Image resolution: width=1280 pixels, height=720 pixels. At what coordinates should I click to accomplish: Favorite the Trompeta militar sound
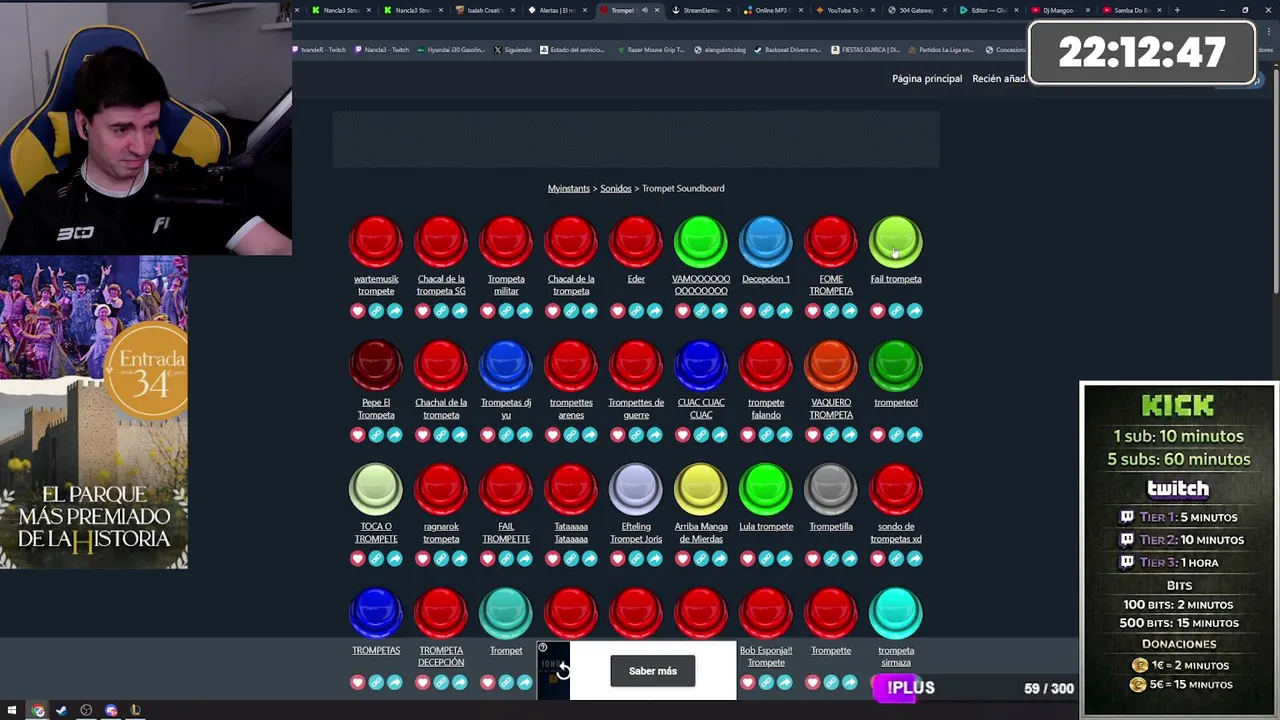(x=488, y=311)
